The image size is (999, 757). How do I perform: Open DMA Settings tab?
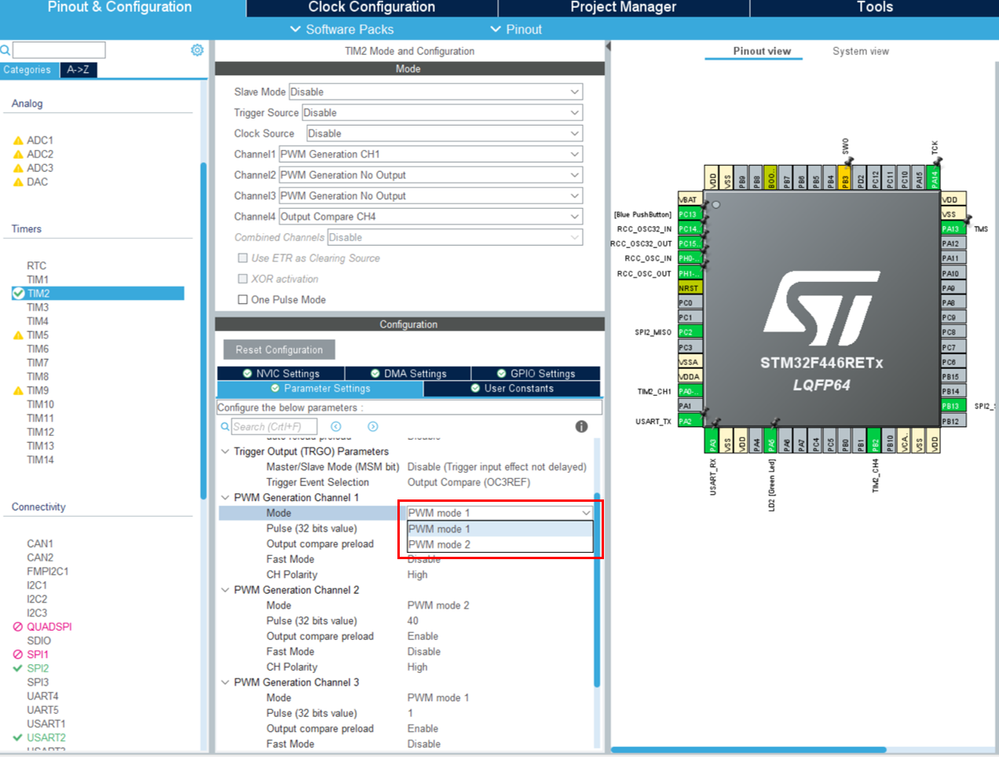pyautogui.click(x=408, y=373)
